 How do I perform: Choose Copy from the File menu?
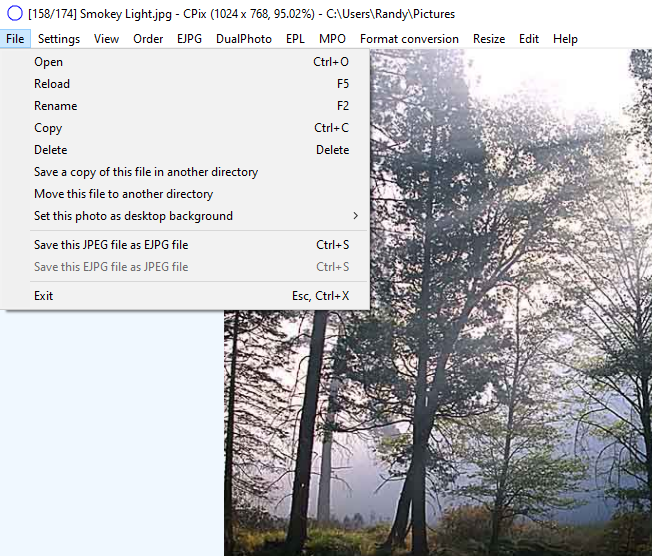coord(185,128)
